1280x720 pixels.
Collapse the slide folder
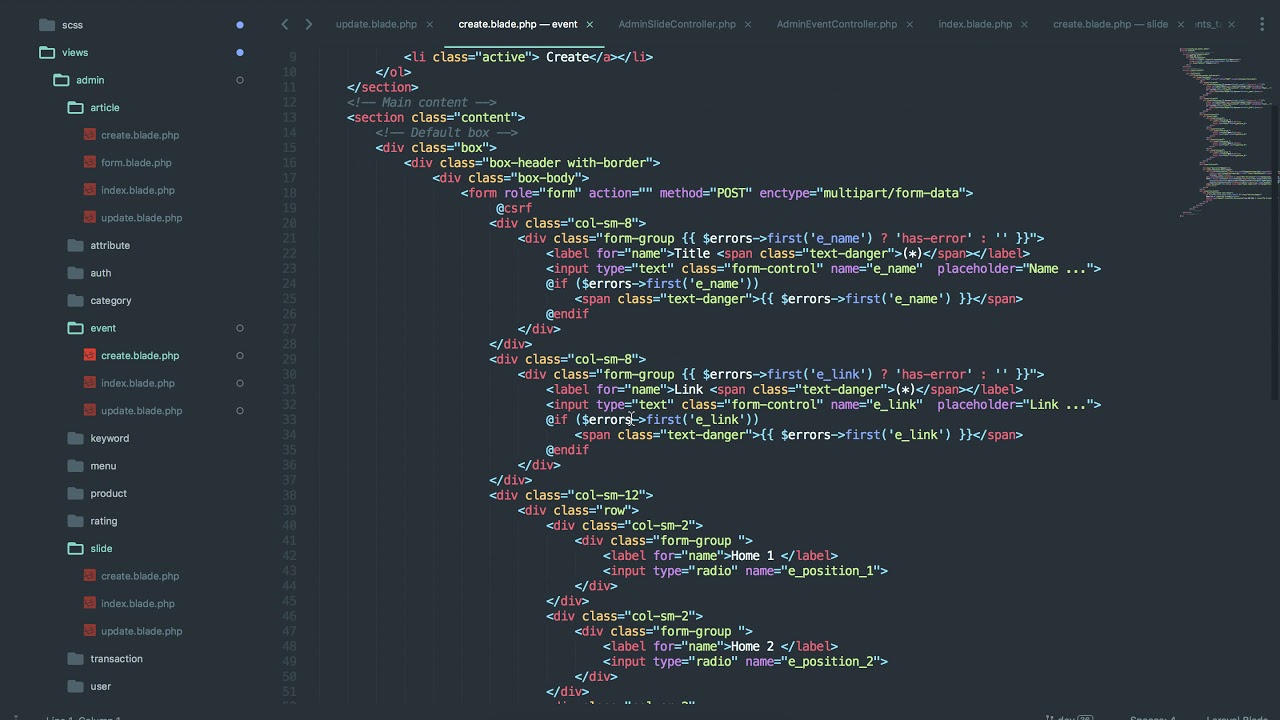75,548
